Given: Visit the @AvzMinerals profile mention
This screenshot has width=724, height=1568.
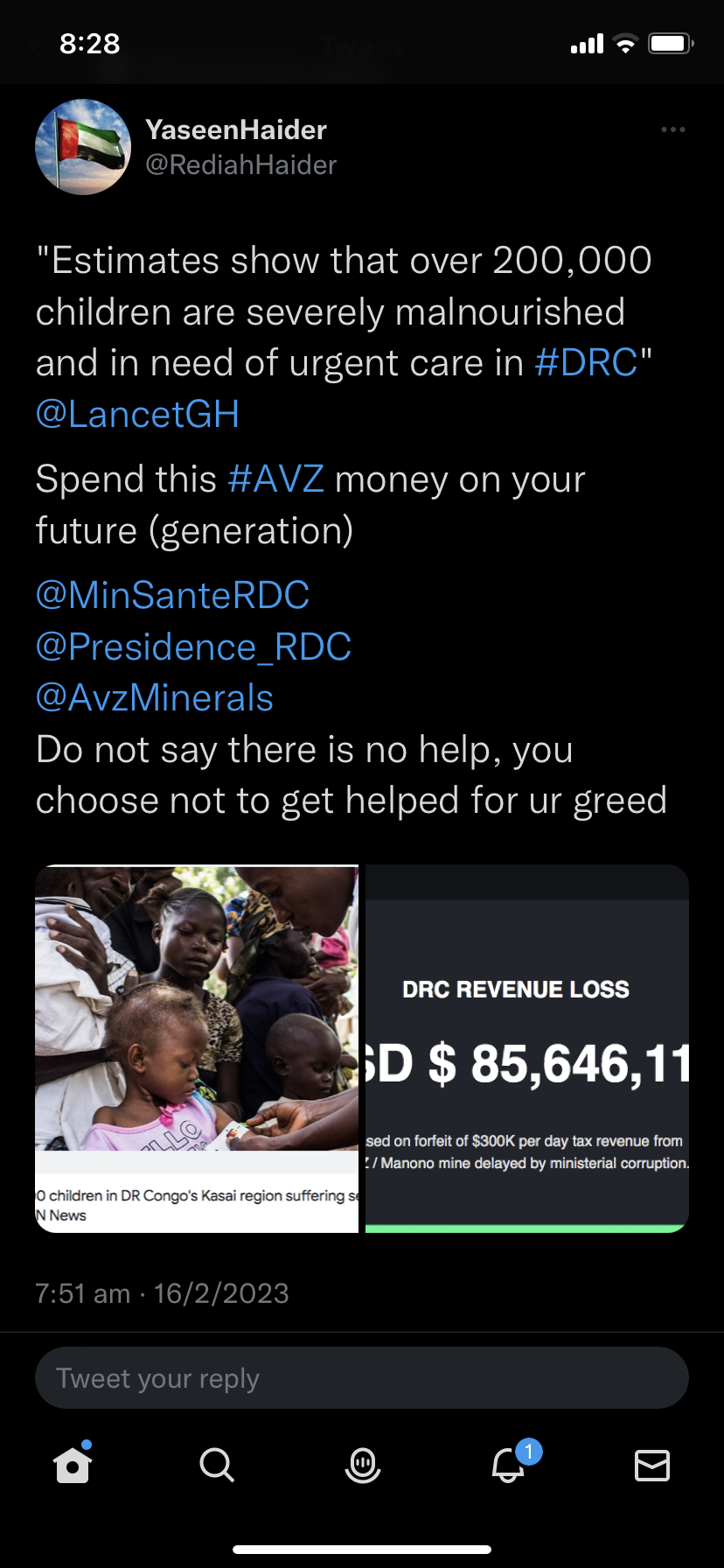Looking at the screenshot, I should coord(155,698).
